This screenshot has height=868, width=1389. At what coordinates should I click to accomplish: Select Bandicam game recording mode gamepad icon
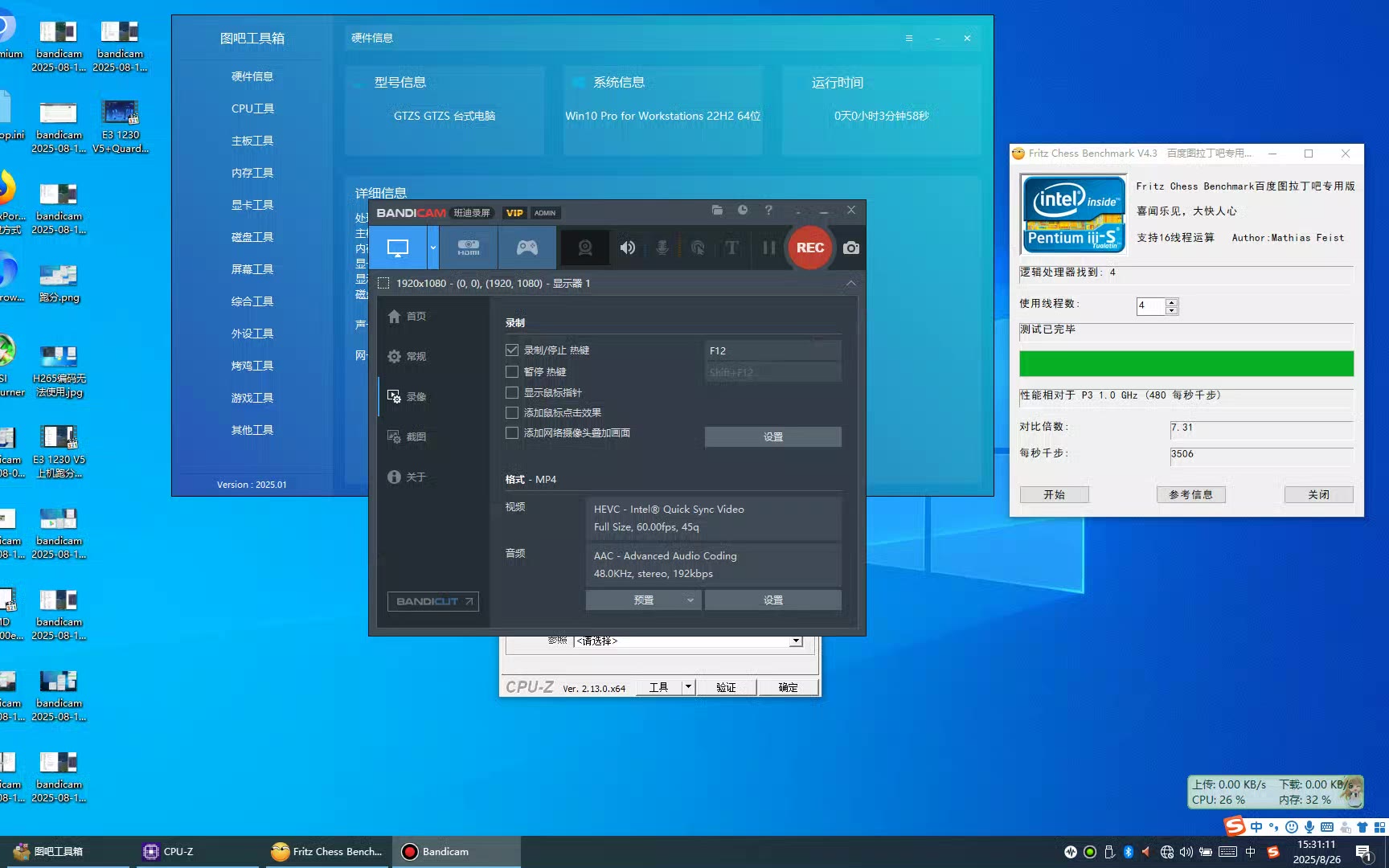527,248
